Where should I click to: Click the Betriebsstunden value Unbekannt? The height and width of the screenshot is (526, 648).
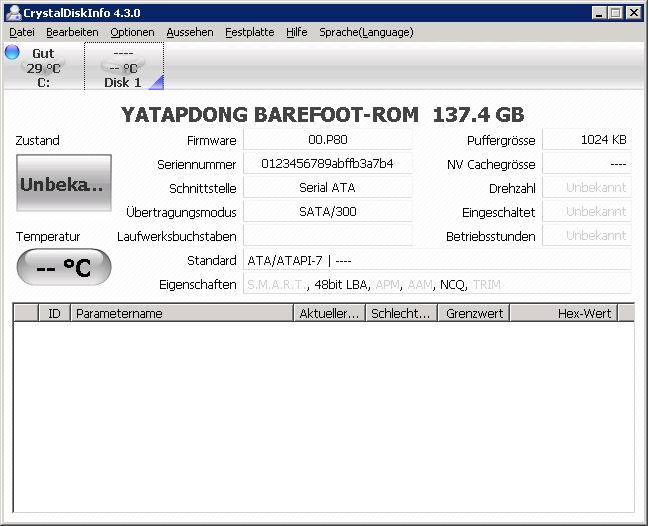point(587,236)
